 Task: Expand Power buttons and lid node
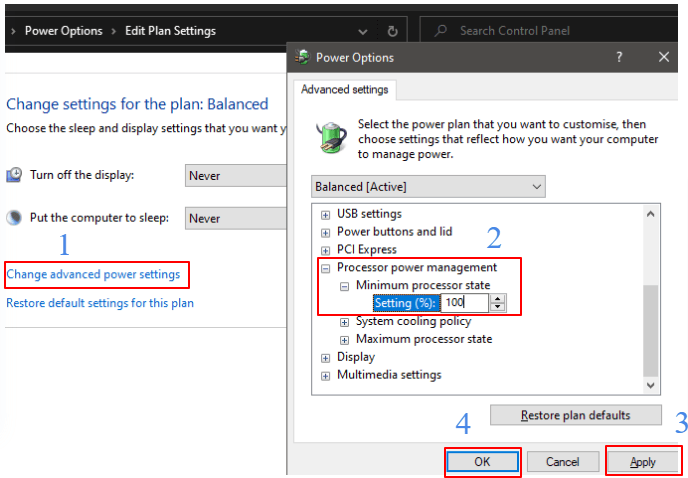coord(326,233)
